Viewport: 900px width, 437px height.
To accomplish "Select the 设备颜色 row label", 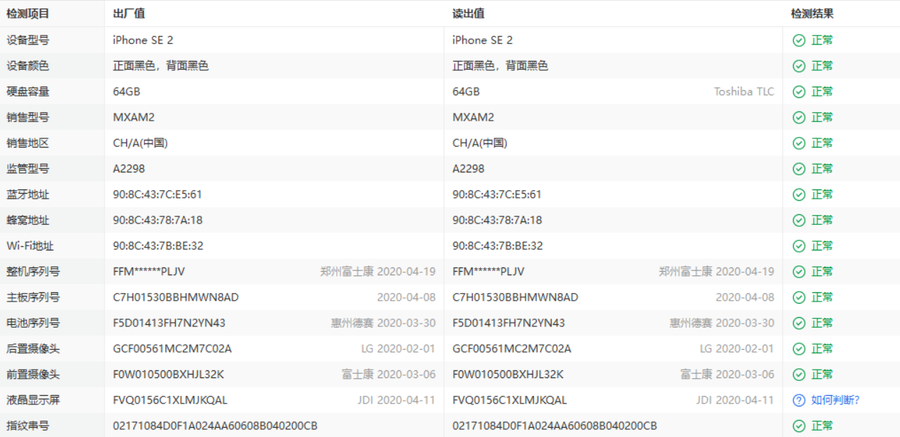I will tap(28, 66).
